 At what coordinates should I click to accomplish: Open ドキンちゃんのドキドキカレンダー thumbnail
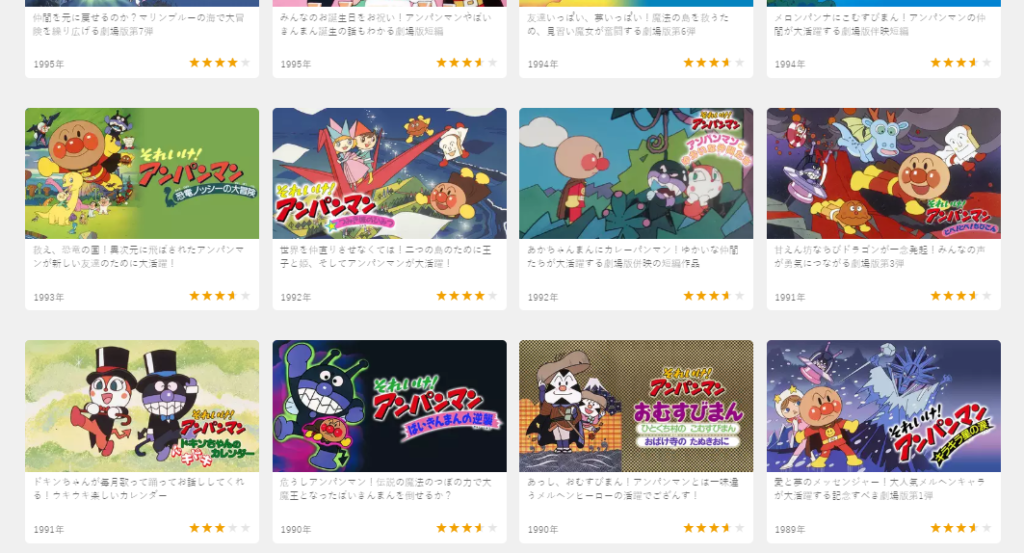tap(142, 405)
